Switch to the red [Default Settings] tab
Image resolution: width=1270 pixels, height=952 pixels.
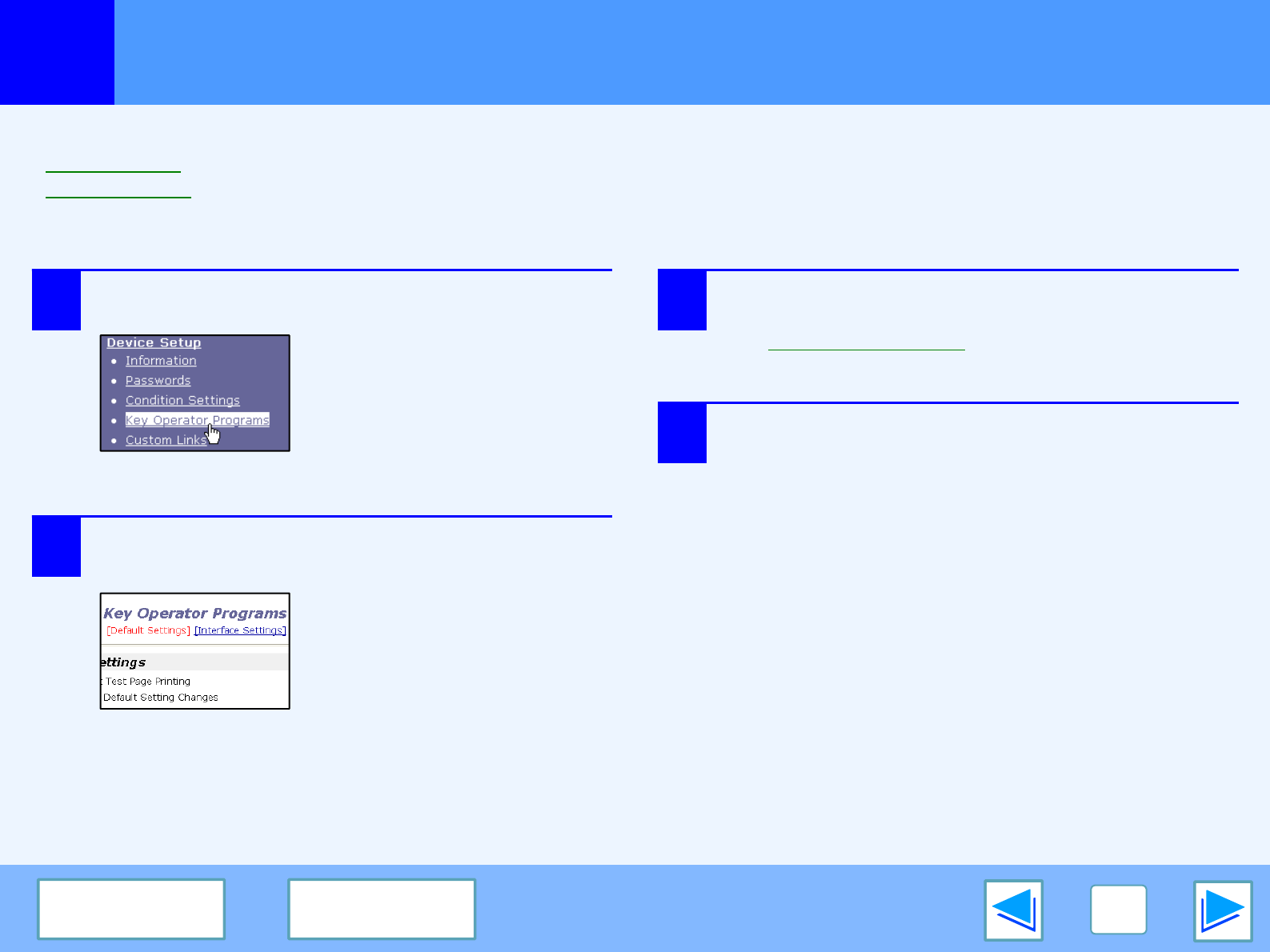148,630
